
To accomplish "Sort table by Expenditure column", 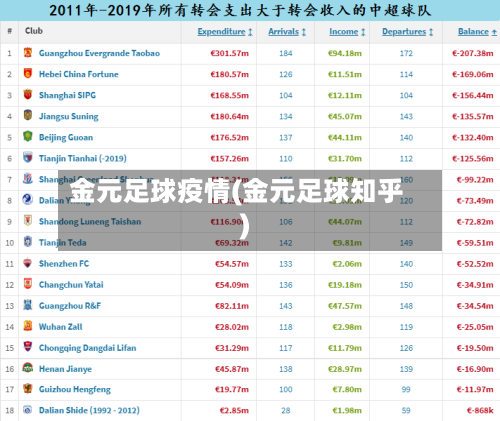I will [x=225, y=32].
